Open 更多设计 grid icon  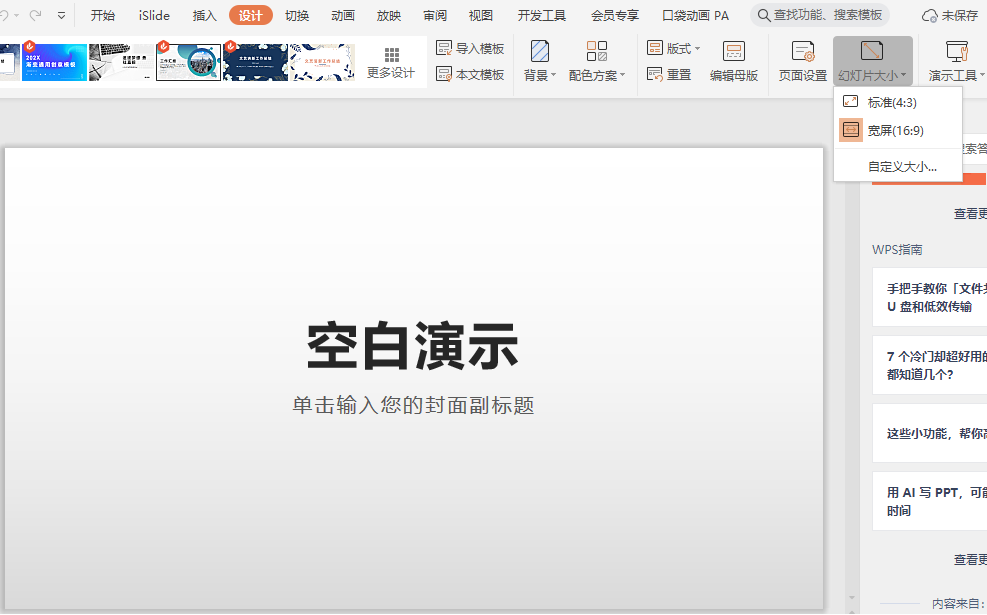[392, 55]
